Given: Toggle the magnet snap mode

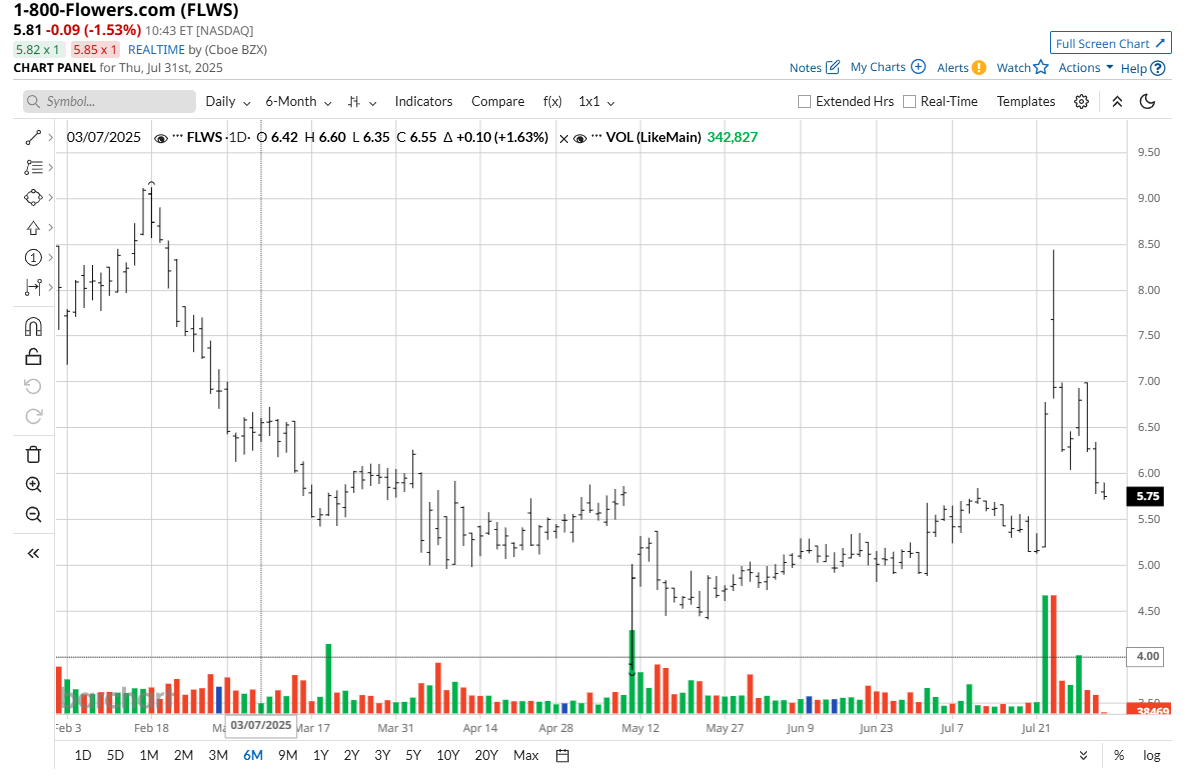Looking at the screenshot, I should point(33,326).
